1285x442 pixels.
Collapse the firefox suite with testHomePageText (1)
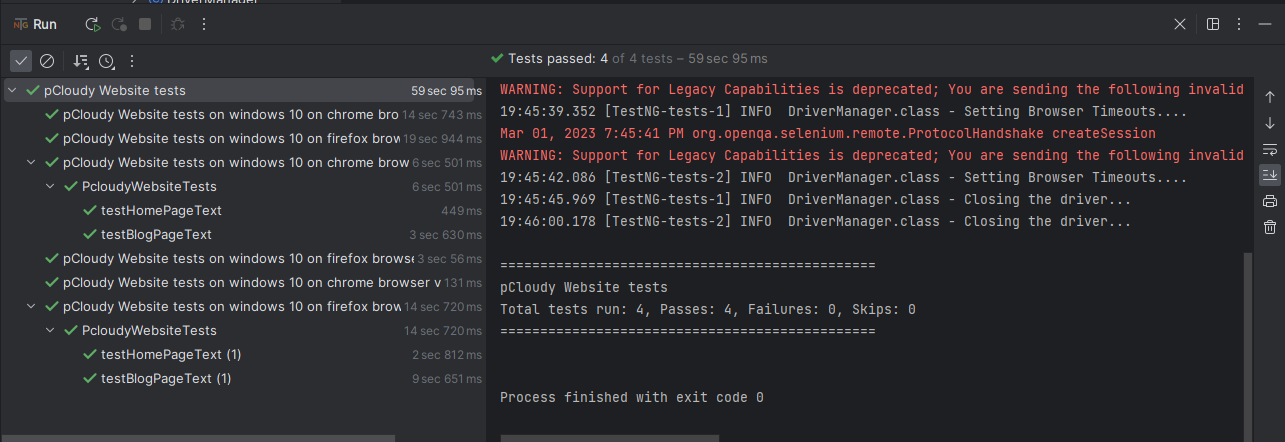coord(31,306)
